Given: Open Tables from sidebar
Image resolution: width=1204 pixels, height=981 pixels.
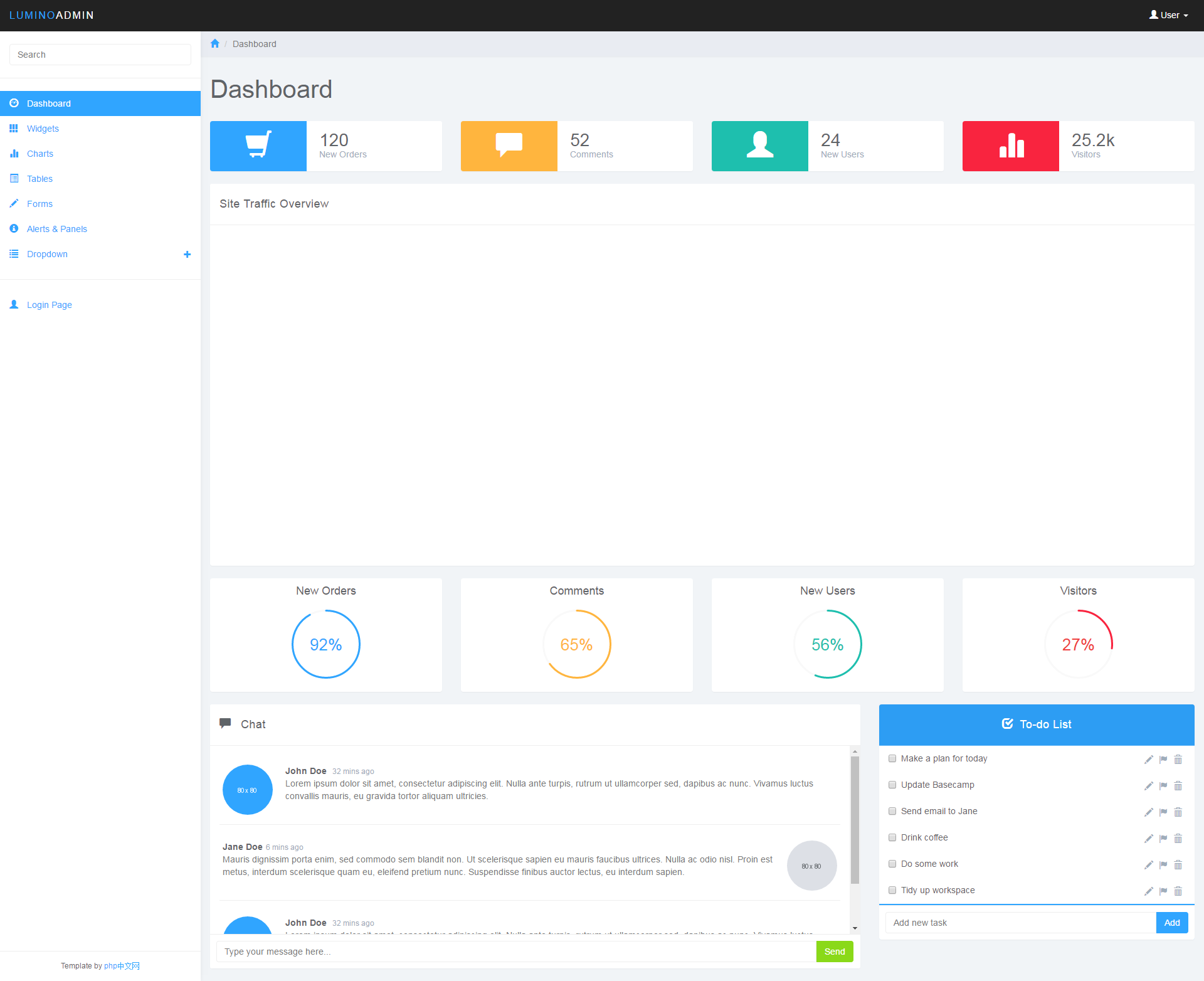Looking at the screenshot, I should [100, 179].
